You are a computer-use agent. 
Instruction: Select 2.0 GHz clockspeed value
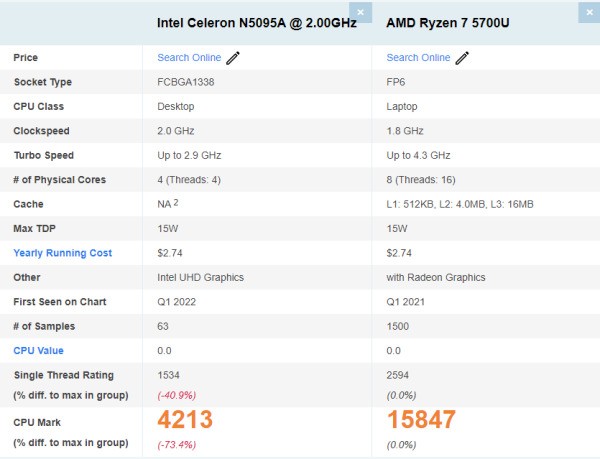click(176, 131)
